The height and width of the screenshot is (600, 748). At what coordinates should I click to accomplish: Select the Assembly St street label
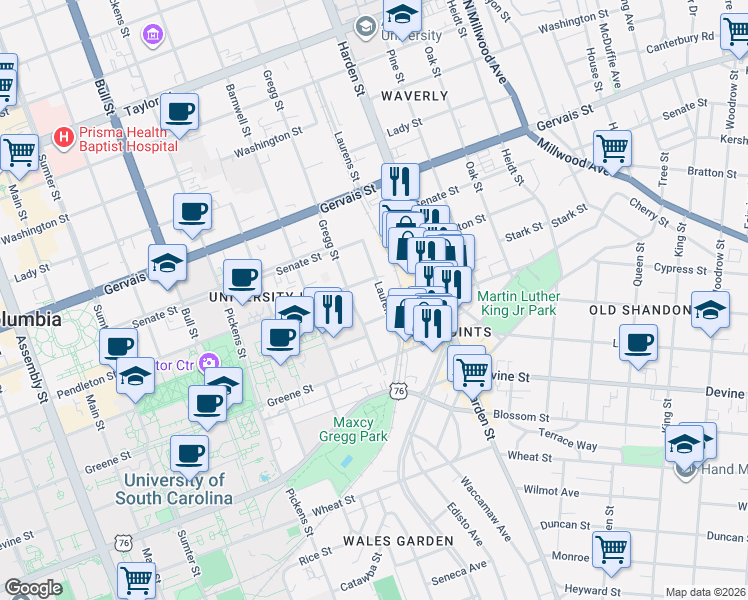click(32, 370)
